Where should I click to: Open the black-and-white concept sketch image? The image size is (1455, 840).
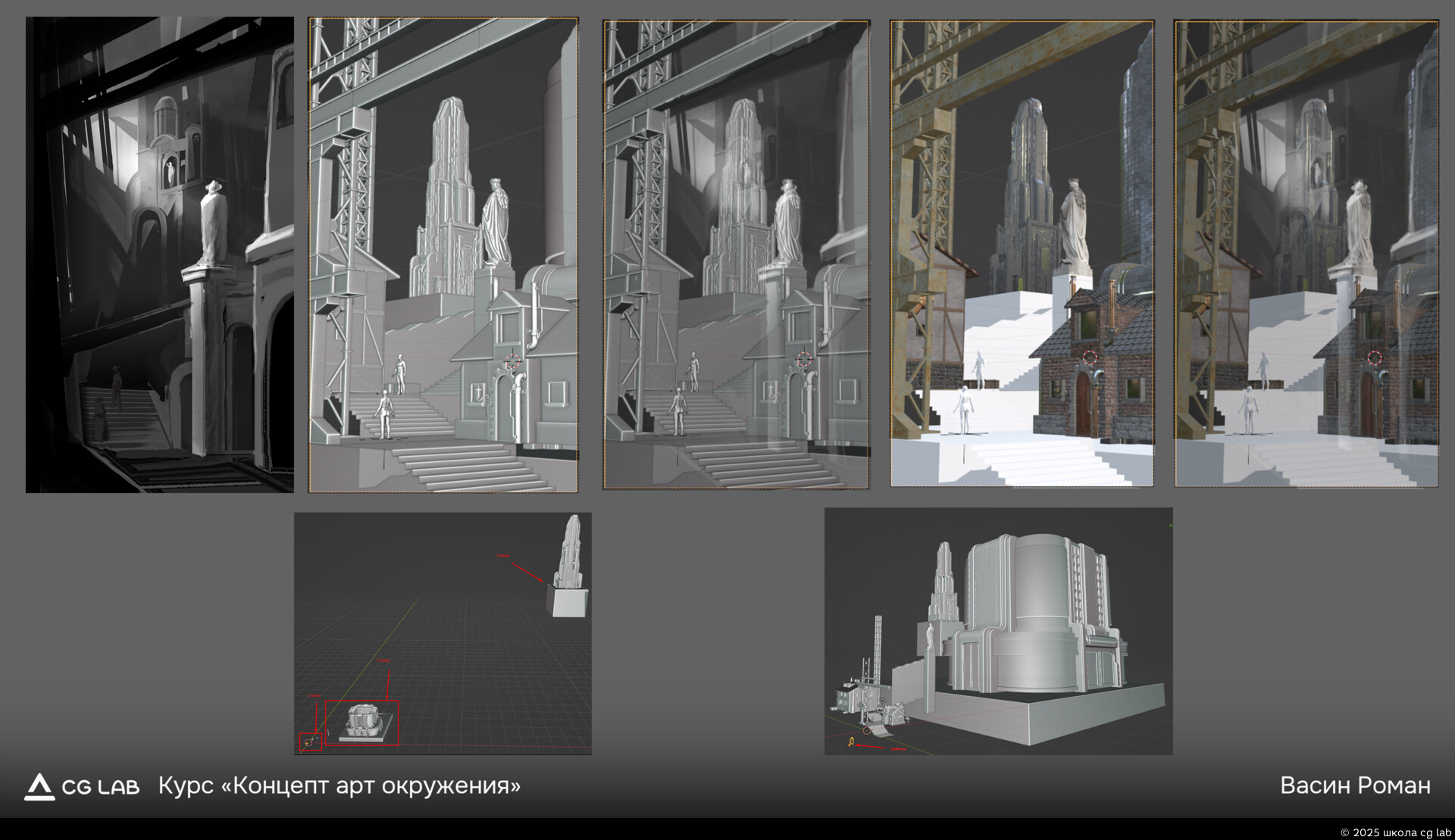(160, 254)
